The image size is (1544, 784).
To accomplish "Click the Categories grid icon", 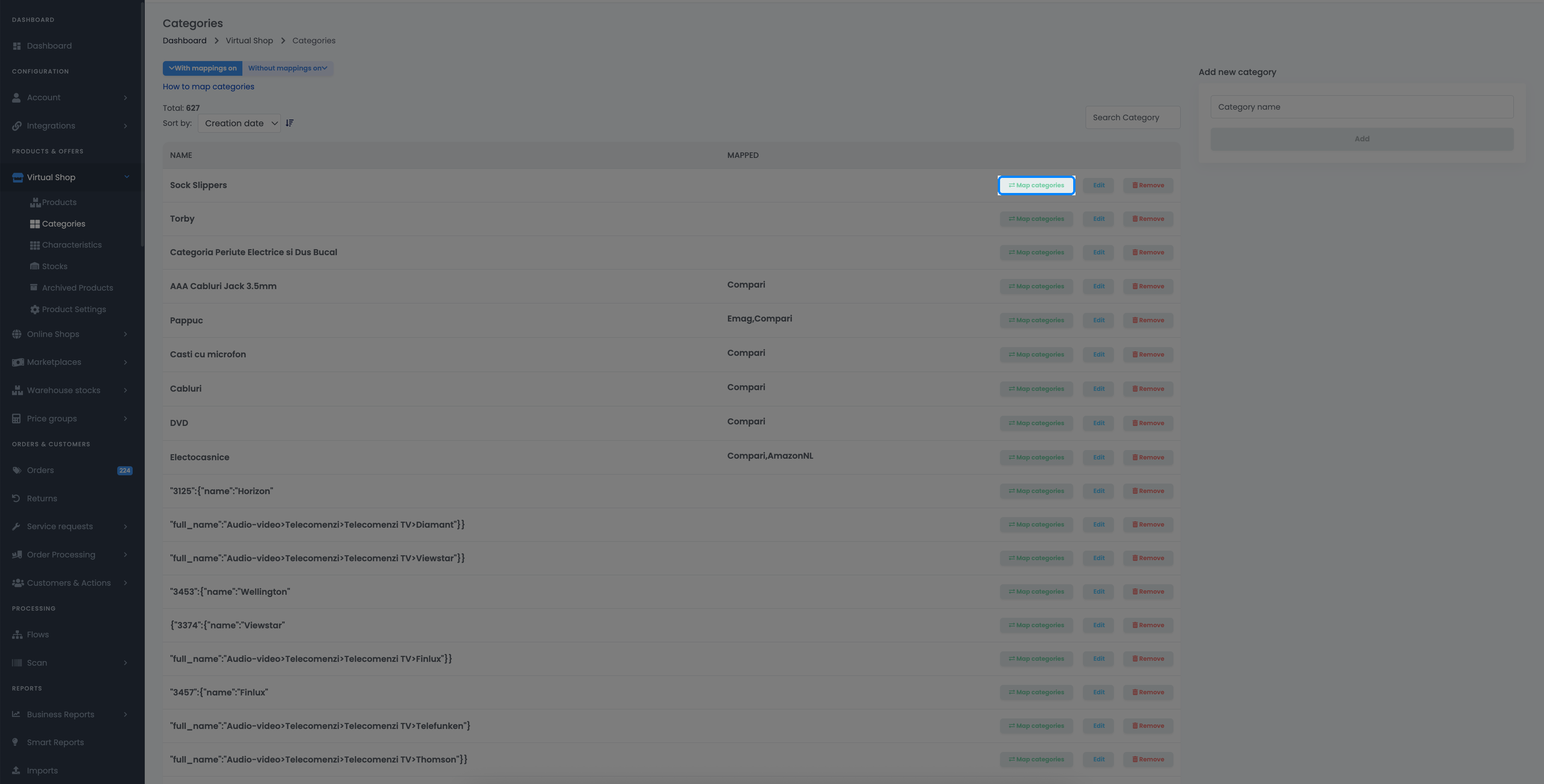I will (x=35, y=224).
